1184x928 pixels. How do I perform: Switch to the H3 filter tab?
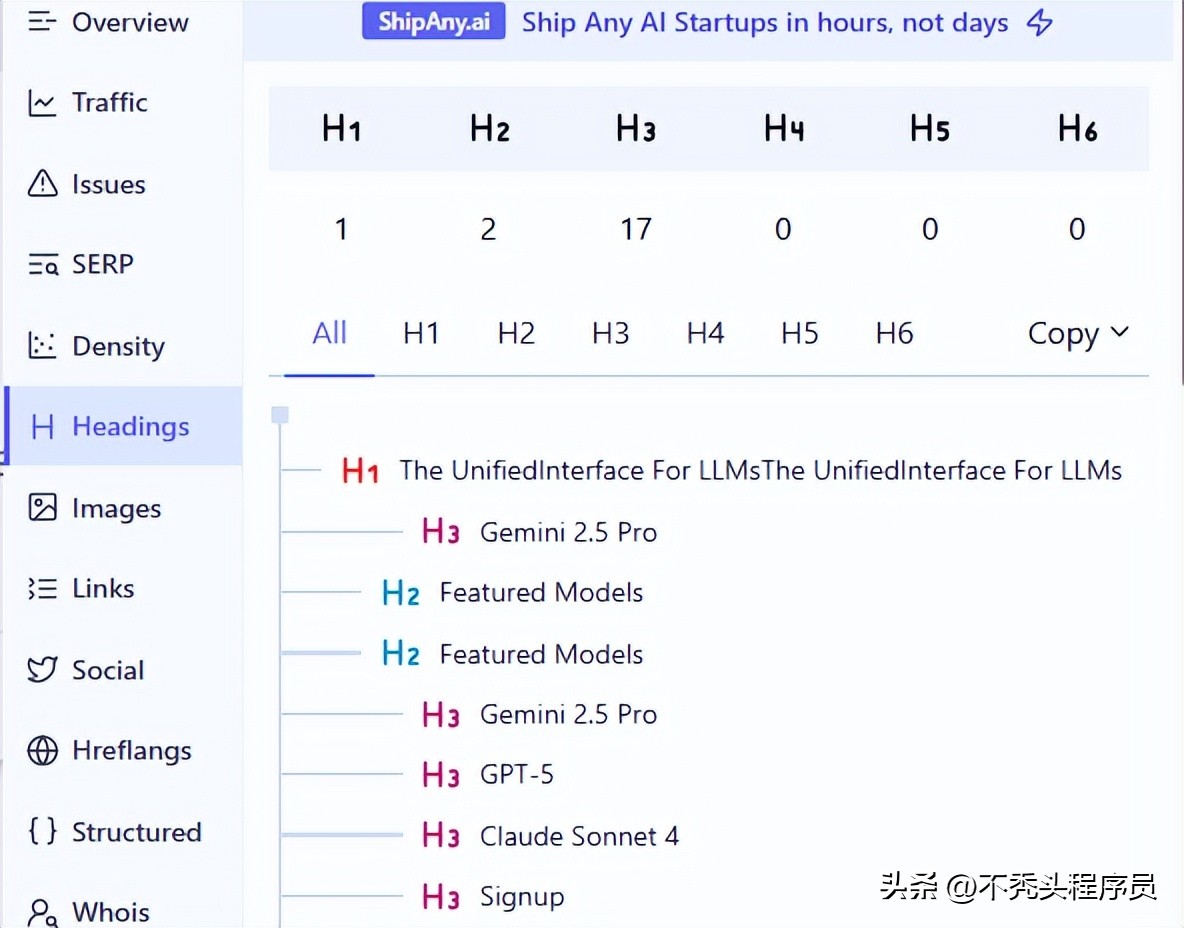coord(610,334)
